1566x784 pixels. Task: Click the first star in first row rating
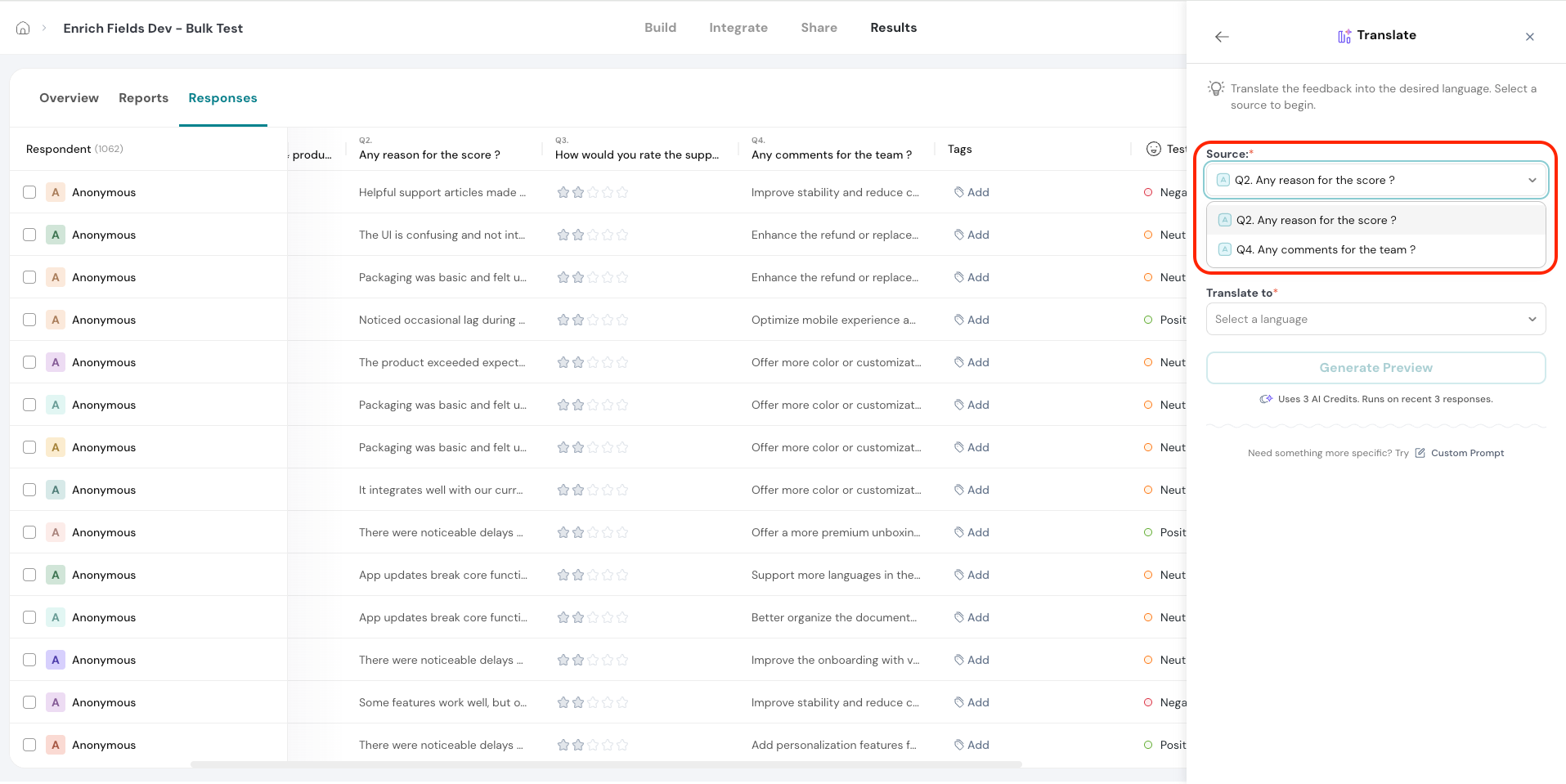pos(563,192)
